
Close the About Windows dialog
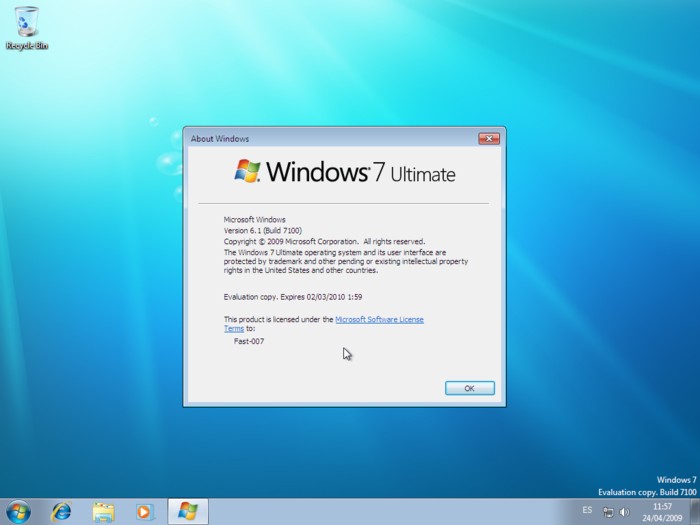[489, 138]
